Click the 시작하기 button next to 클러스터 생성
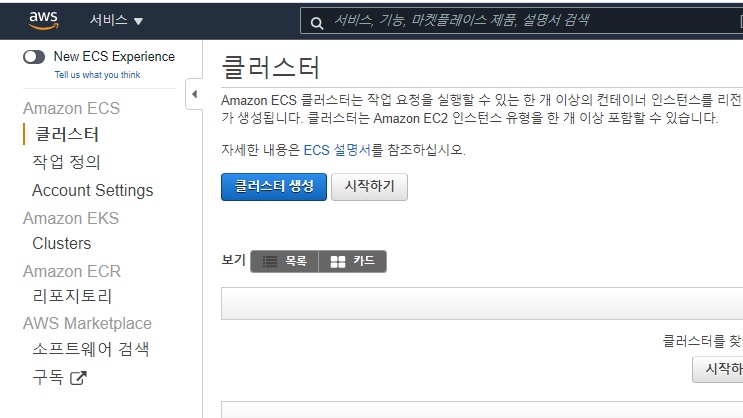 [x=369, y=187]
